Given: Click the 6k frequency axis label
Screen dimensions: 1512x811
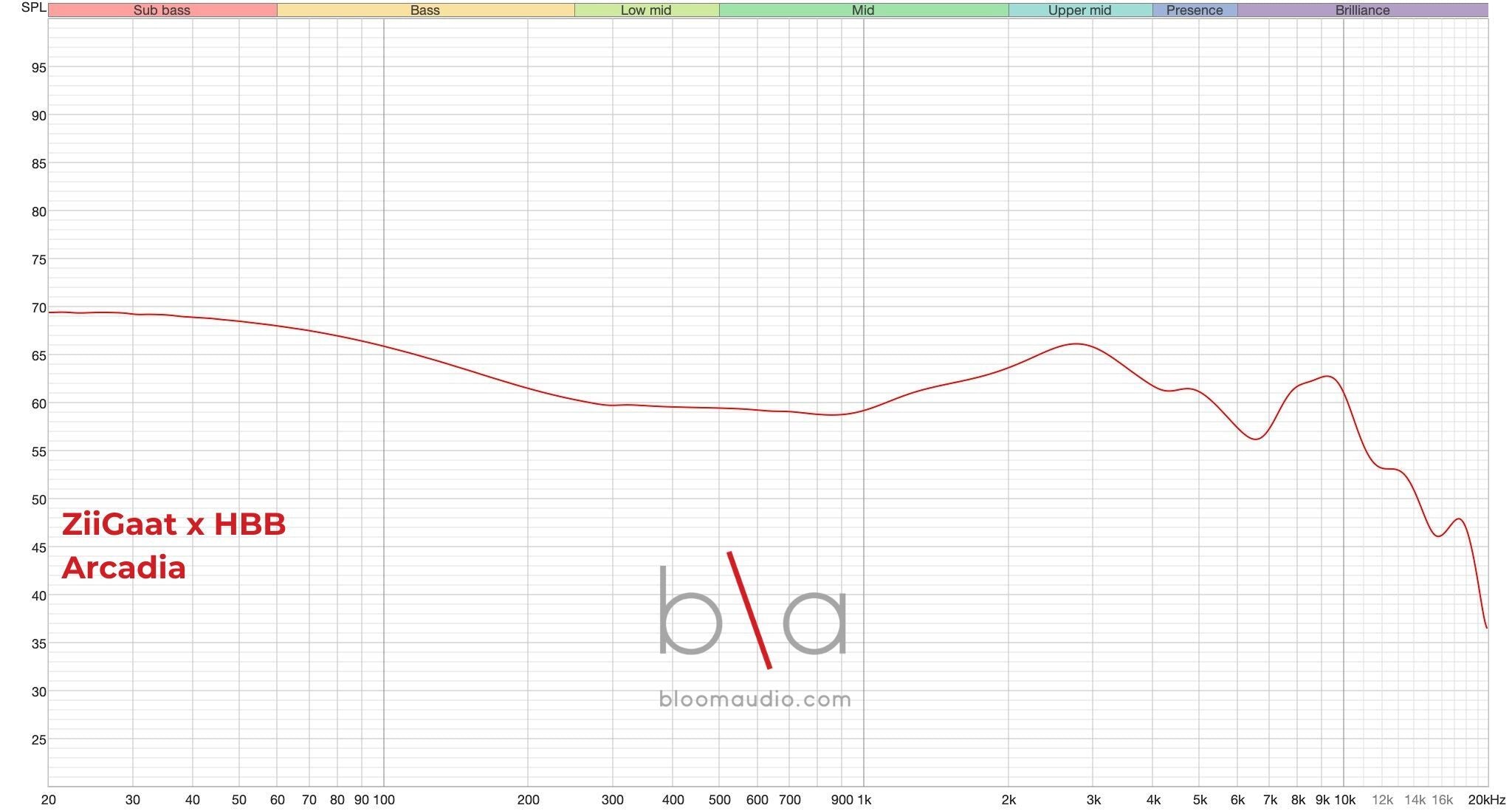Looking at the screenshot, I should 1237,800.
